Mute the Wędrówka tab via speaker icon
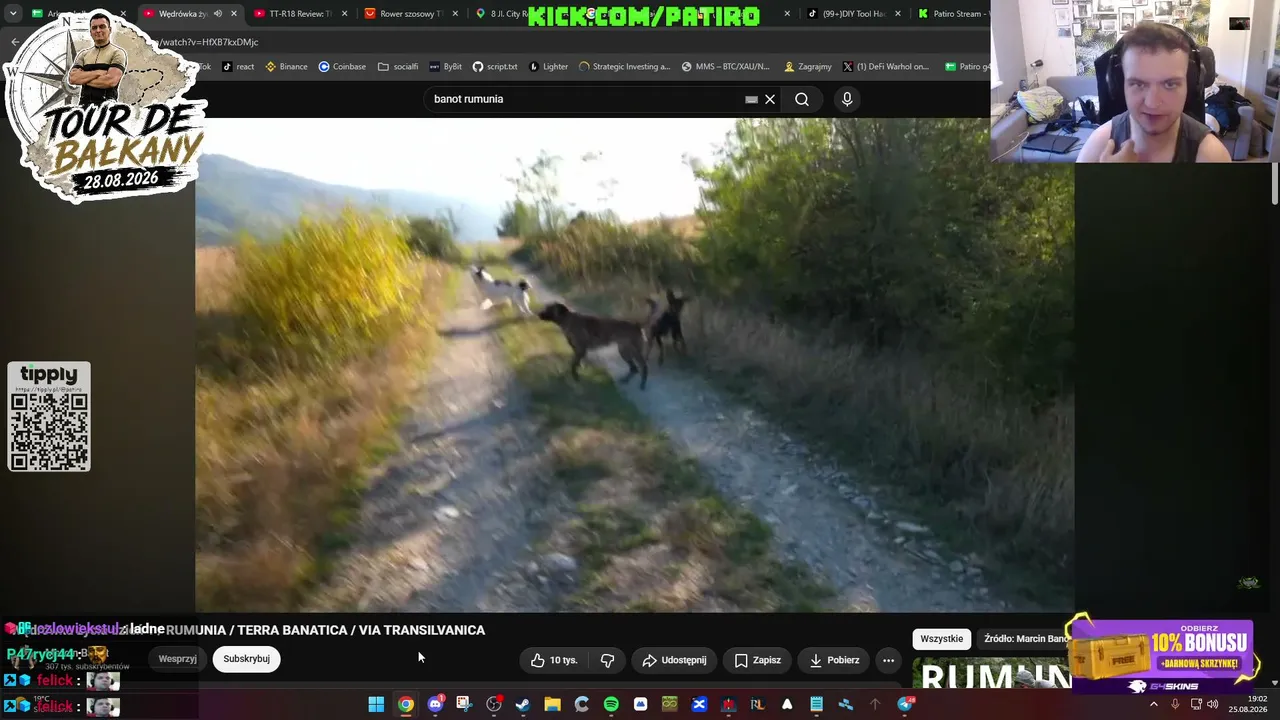This screenshot has width=1280, height=720. (x=218, y=14)
